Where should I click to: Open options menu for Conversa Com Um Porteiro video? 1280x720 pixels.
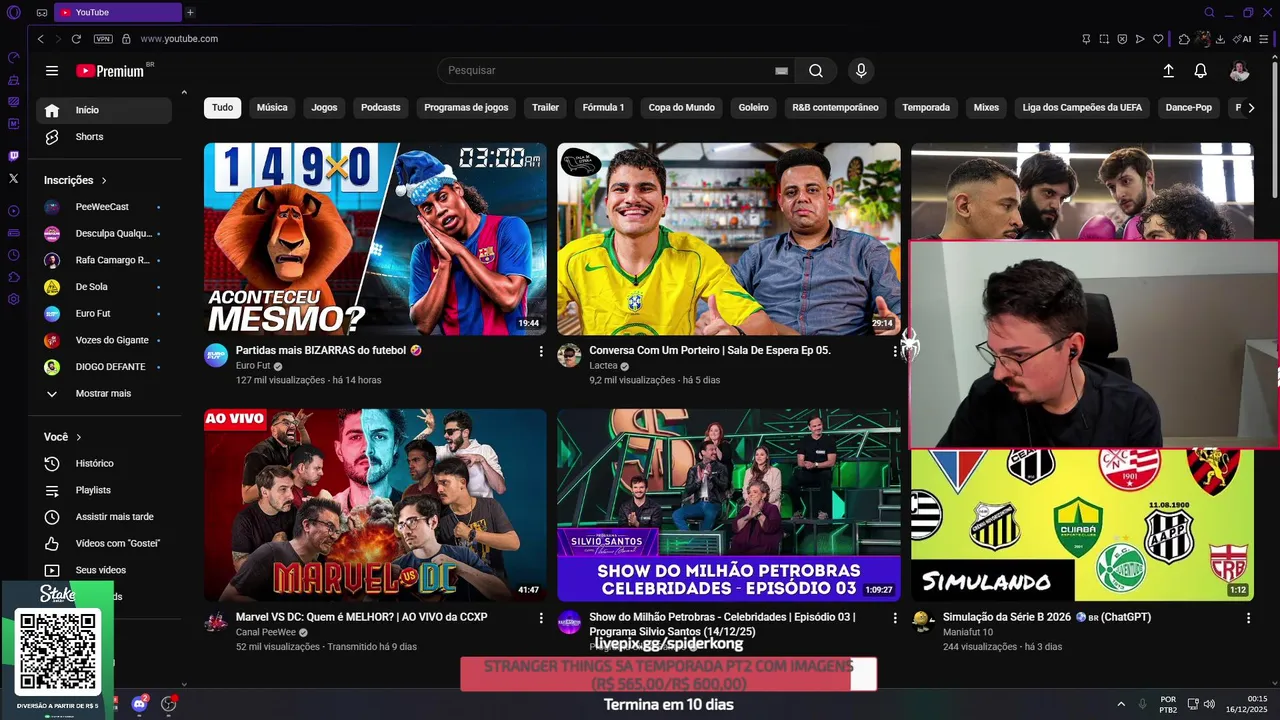pos(895,352)
